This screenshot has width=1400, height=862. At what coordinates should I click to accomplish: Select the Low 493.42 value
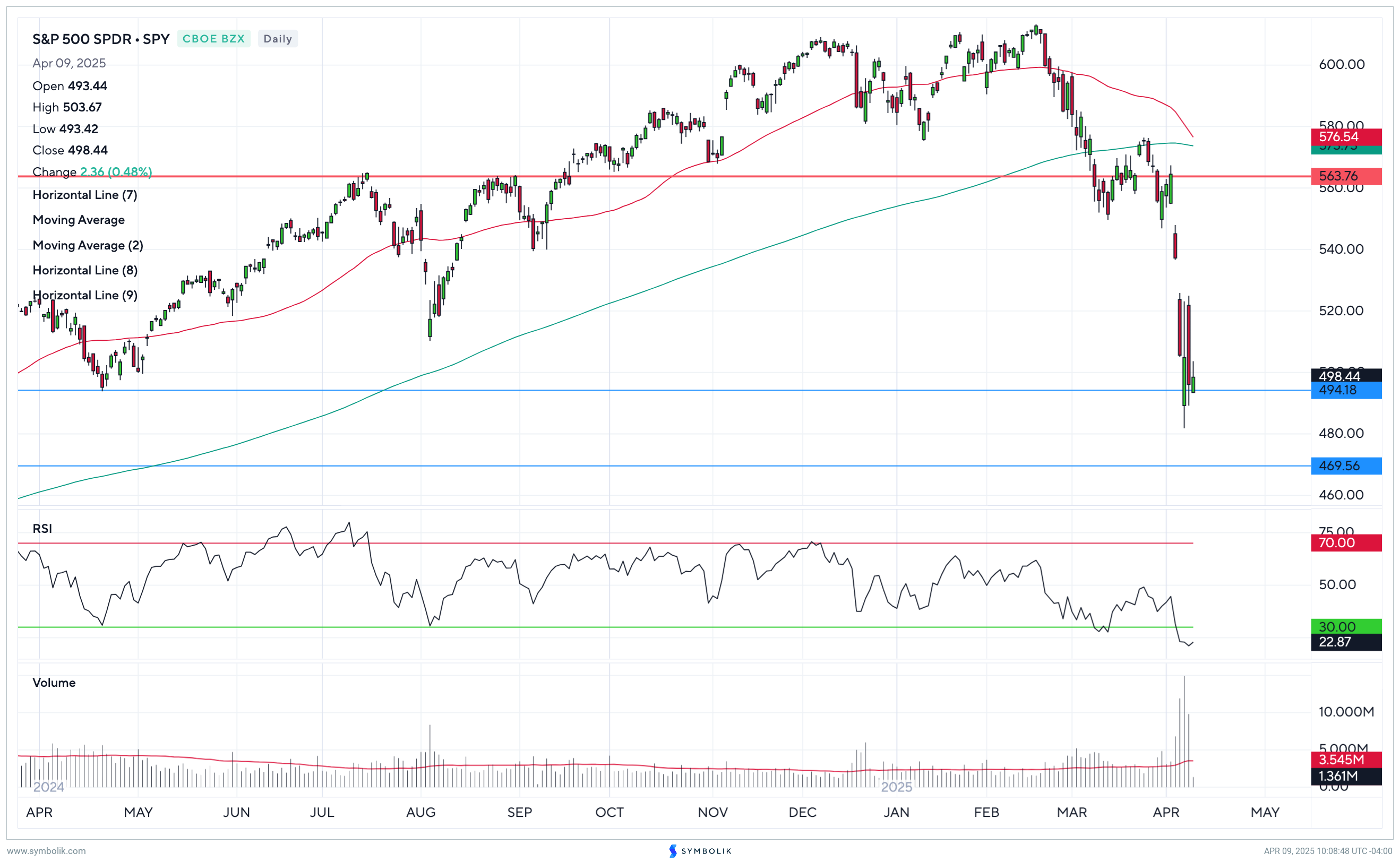[x=65, y=129]
